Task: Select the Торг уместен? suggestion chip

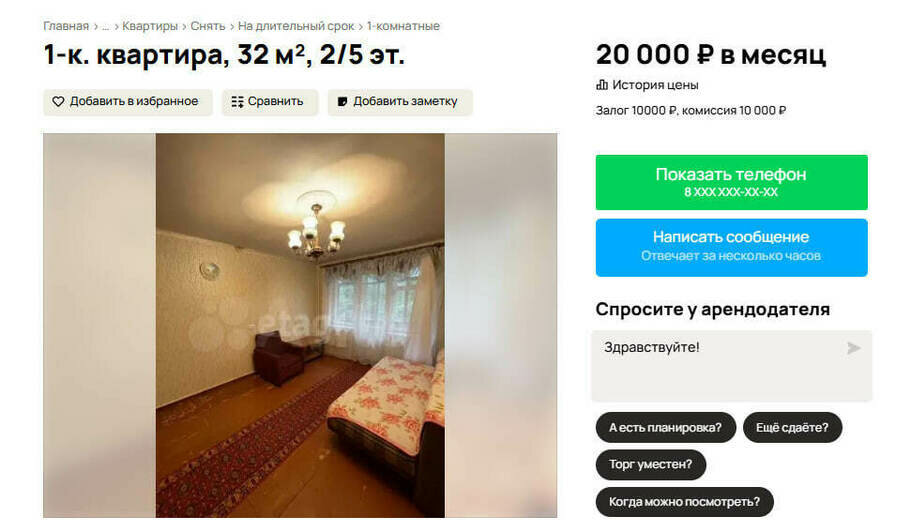Action: click(651, 465)
